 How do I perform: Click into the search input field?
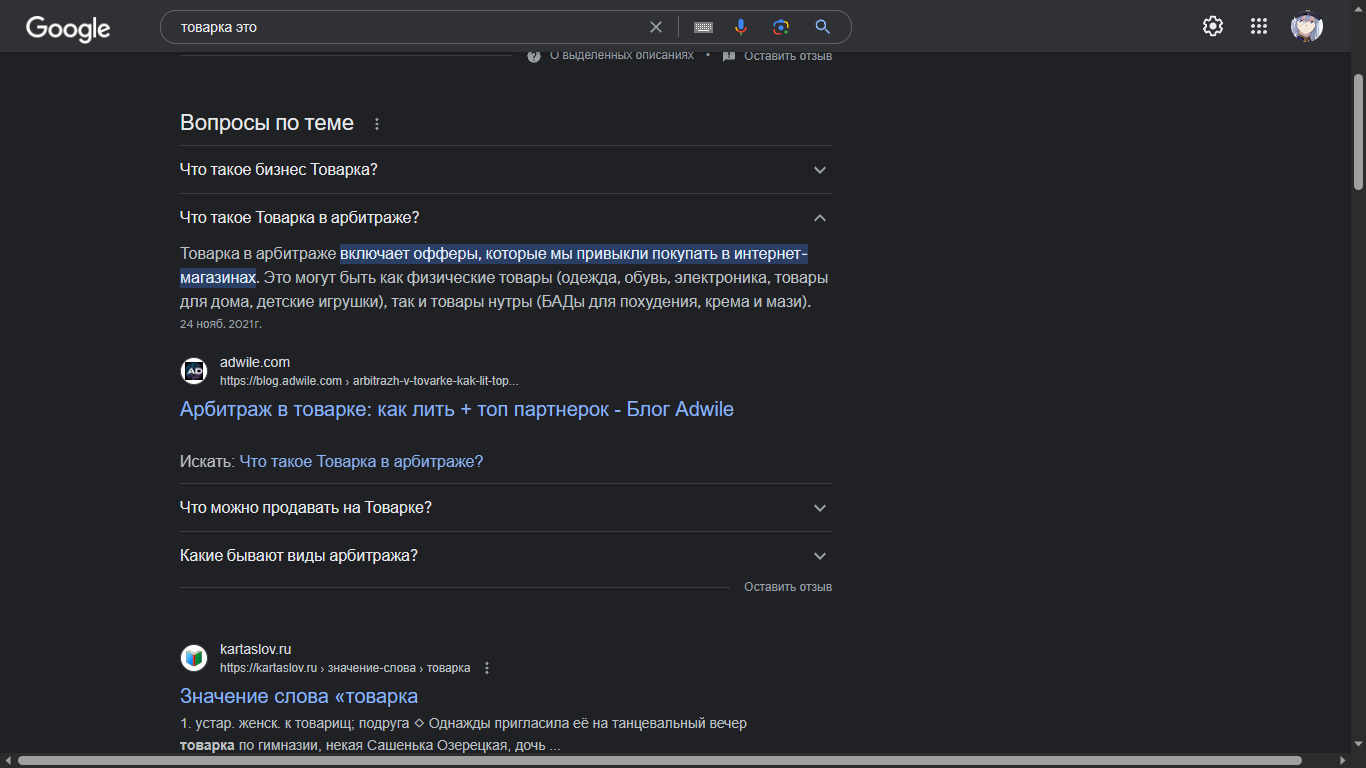(400, 27)
